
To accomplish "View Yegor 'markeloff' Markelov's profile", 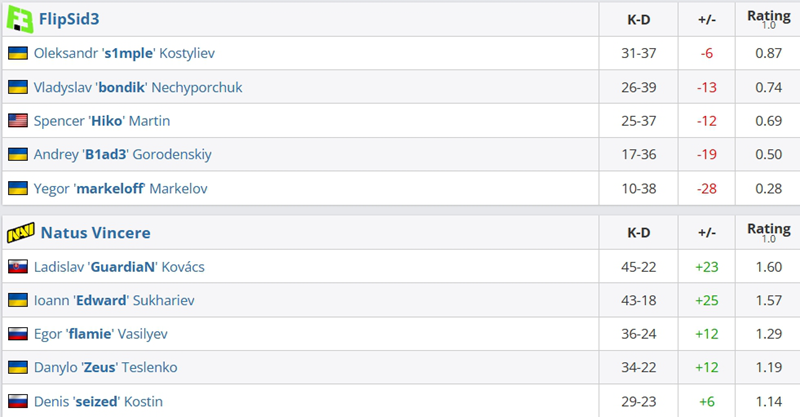I will [119, 188].
